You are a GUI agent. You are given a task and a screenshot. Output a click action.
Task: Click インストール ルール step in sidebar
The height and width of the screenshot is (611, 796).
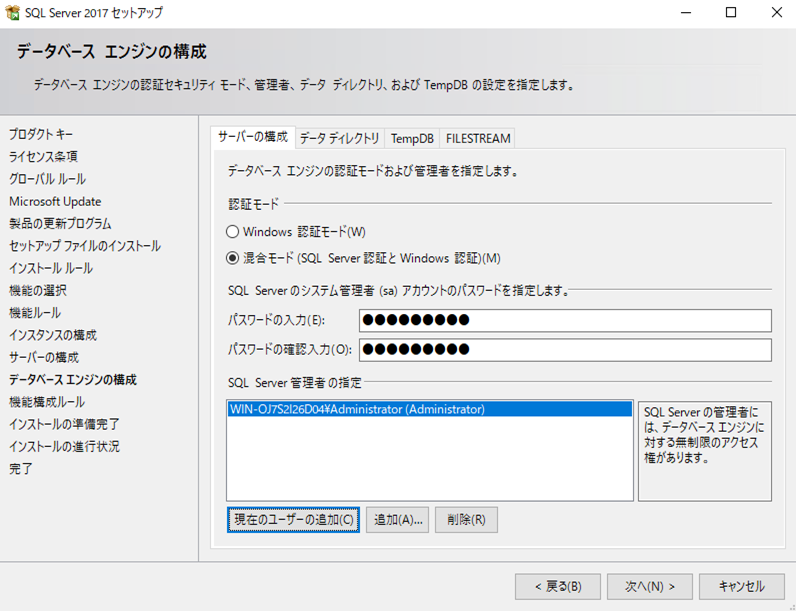point(51,268)
